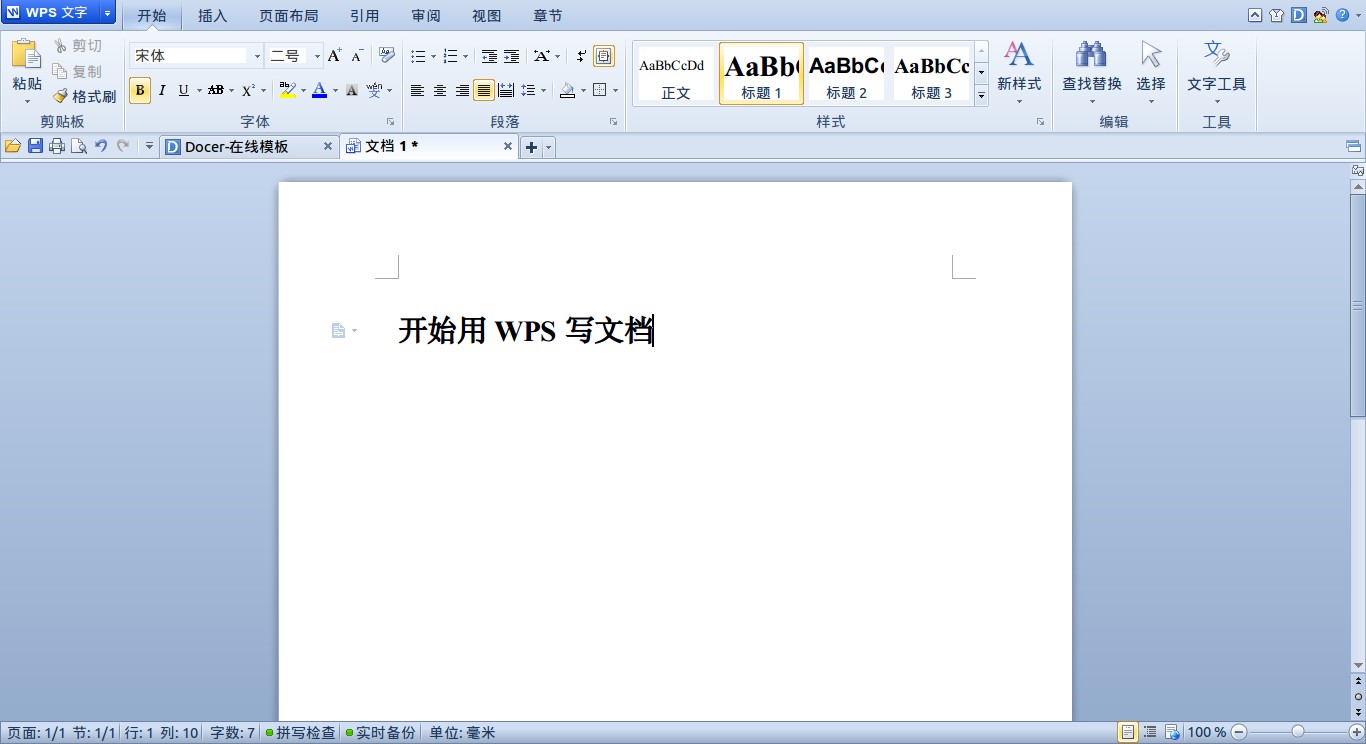Switch to References (引用) tab

coord(364,16)
